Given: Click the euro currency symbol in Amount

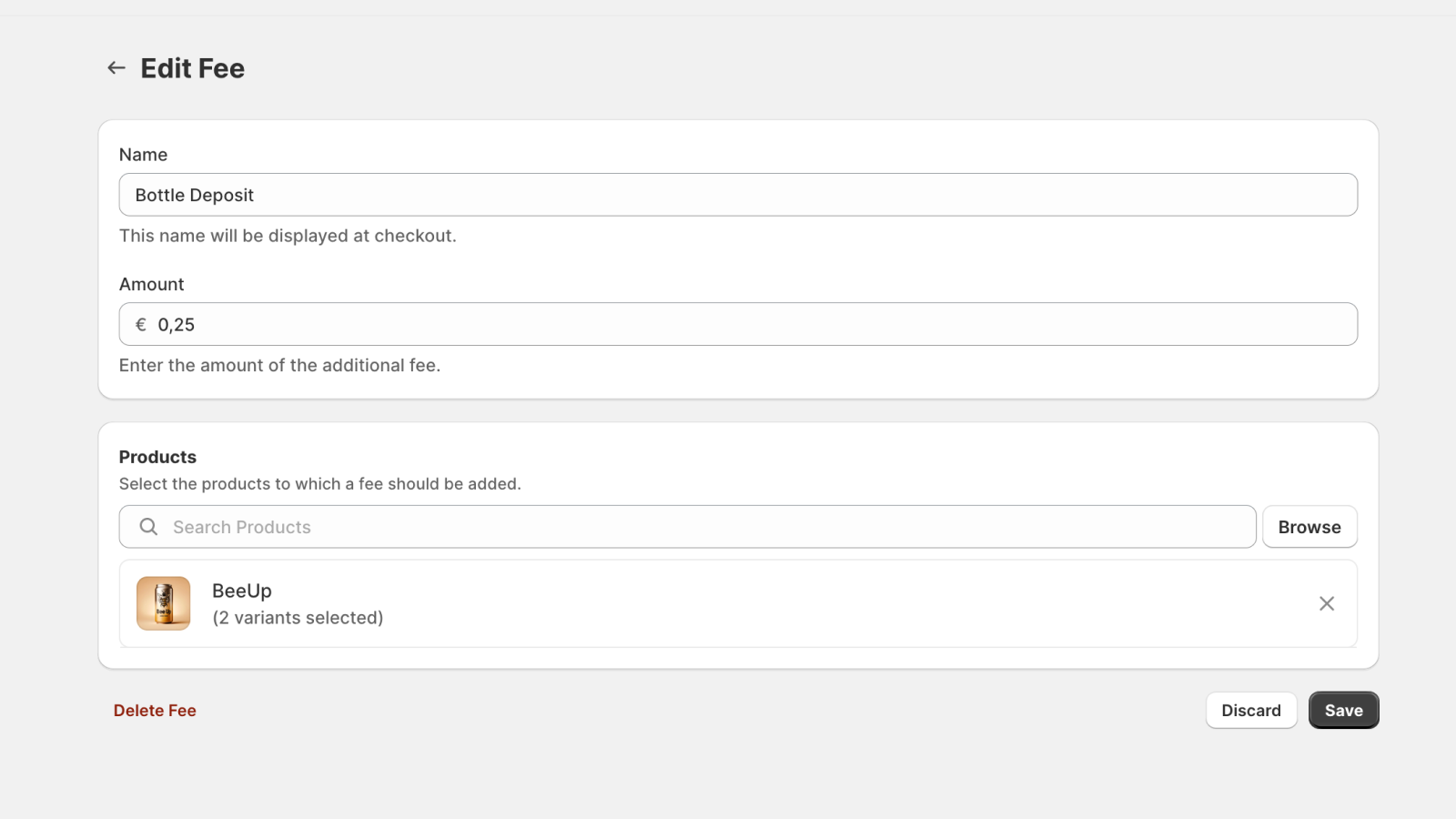Looking at the screenshot, I should coord(141,324).
